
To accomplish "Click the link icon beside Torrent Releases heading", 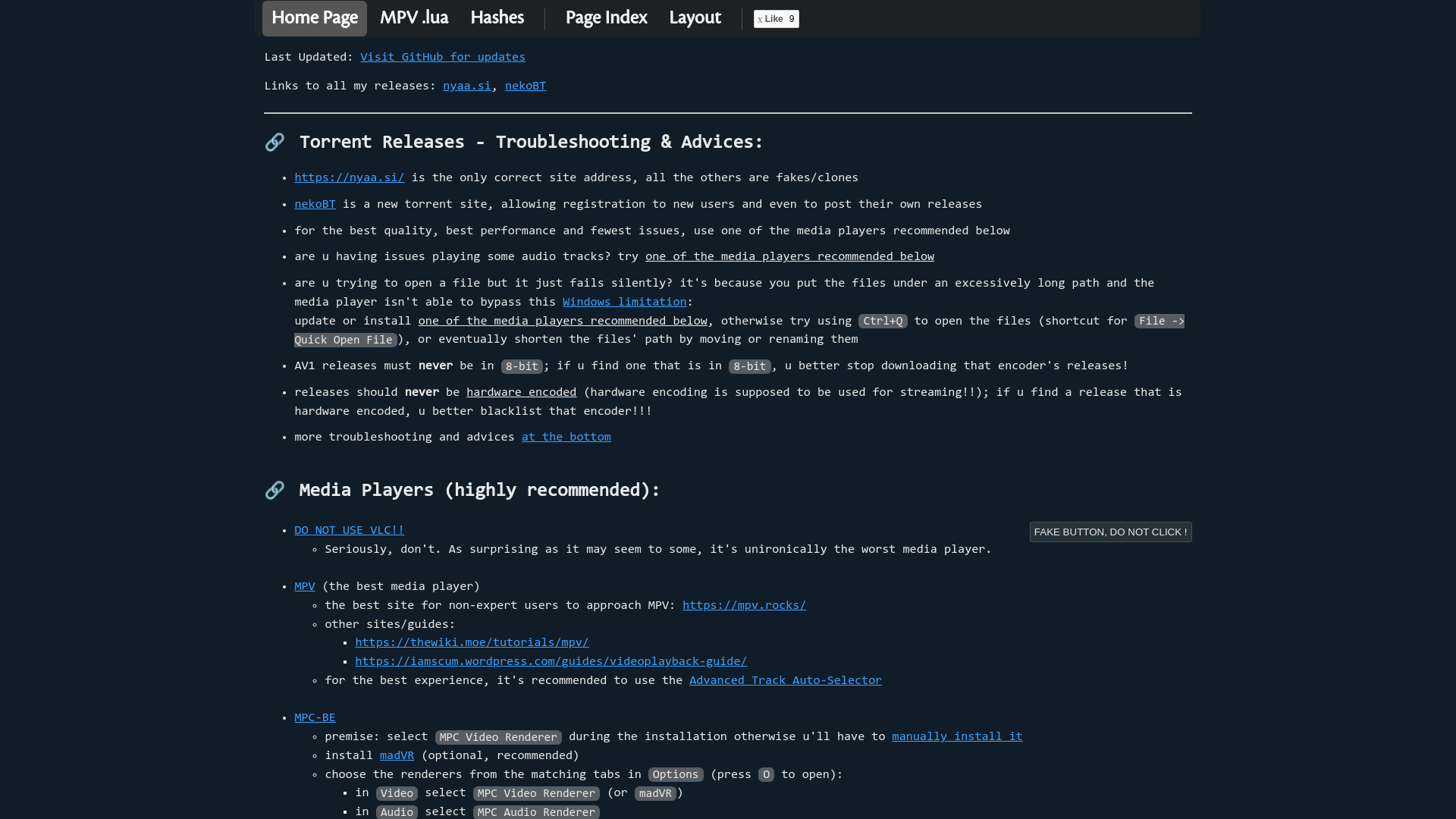I will pos(275,142).
